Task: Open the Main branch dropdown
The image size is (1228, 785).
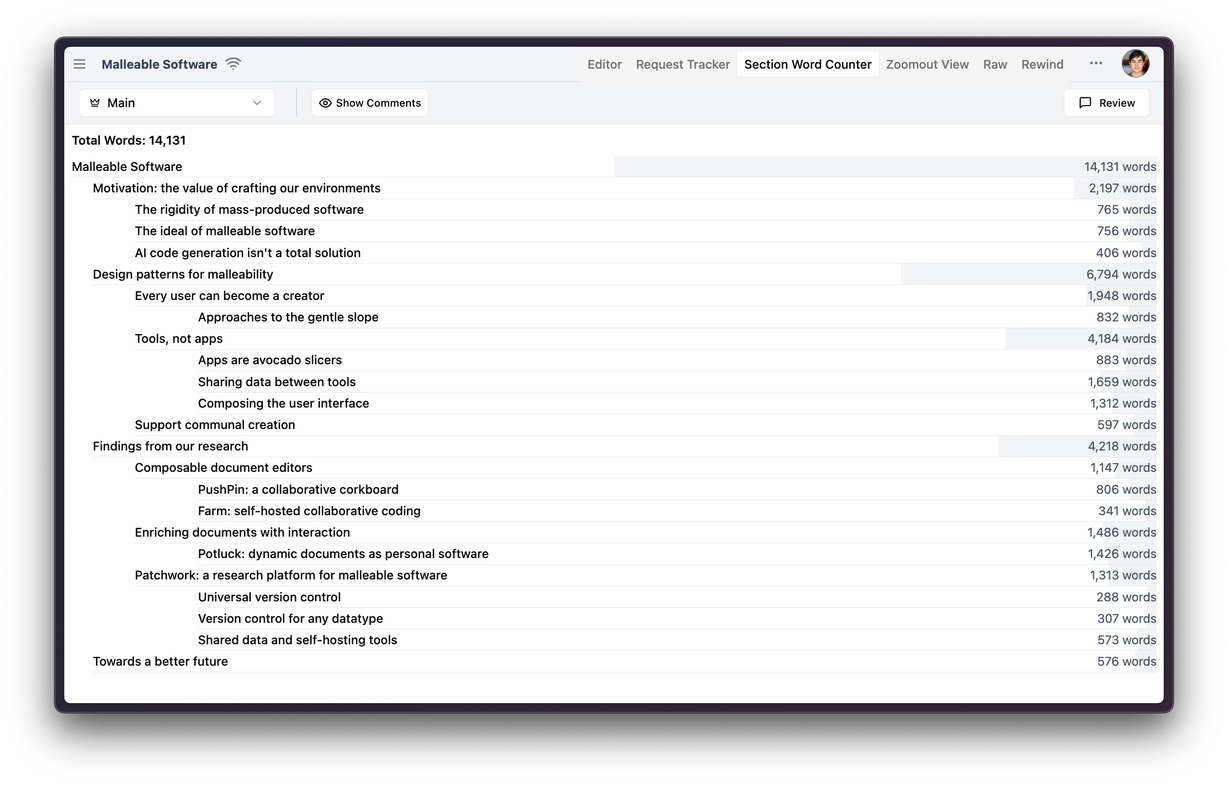Action: (x=176, y=103)
